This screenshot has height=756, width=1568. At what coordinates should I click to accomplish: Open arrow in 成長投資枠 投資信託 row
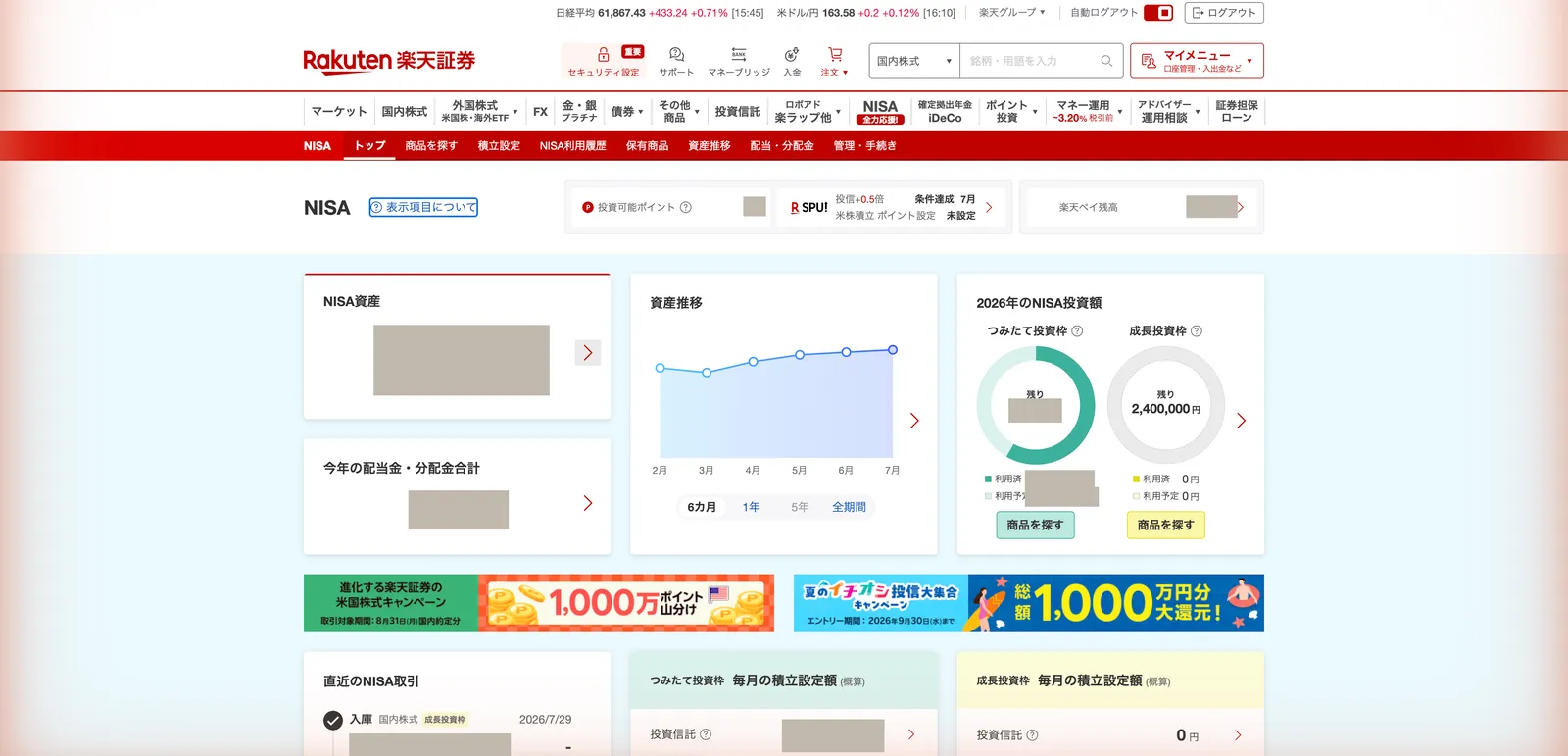tap(1238, 735)
